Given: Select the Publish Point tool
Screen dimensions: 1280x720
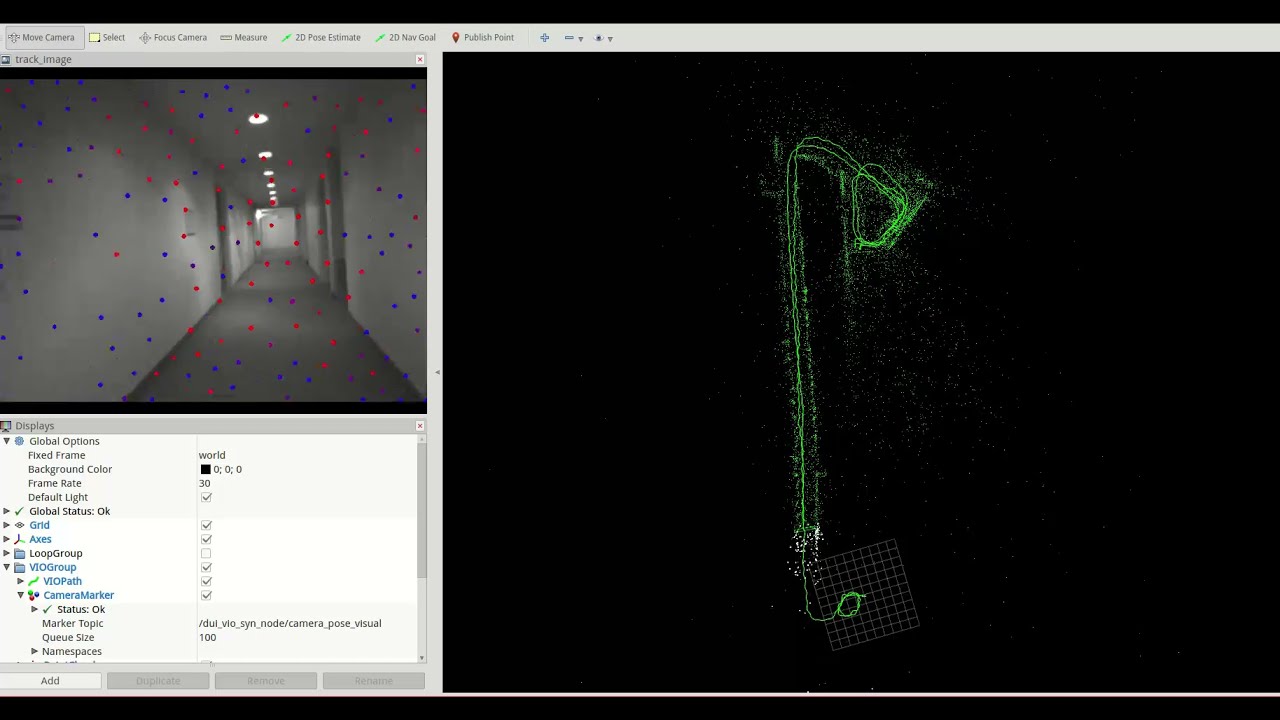Looking at the screenshot, I should (482, 38).
